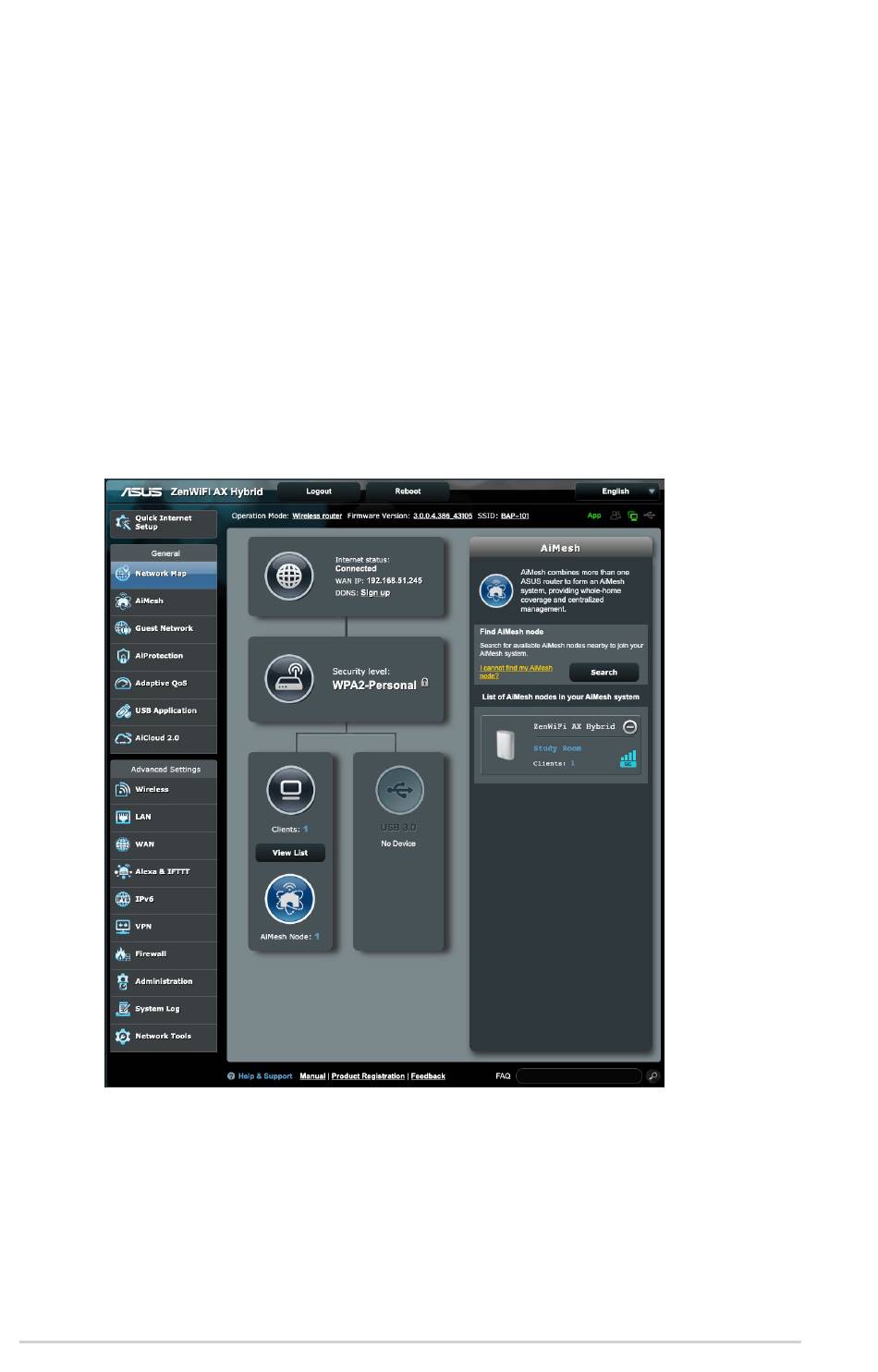Screen dimensions: 878x1372
Task: Select Network Map in the General menu
Action: point(164,574)
